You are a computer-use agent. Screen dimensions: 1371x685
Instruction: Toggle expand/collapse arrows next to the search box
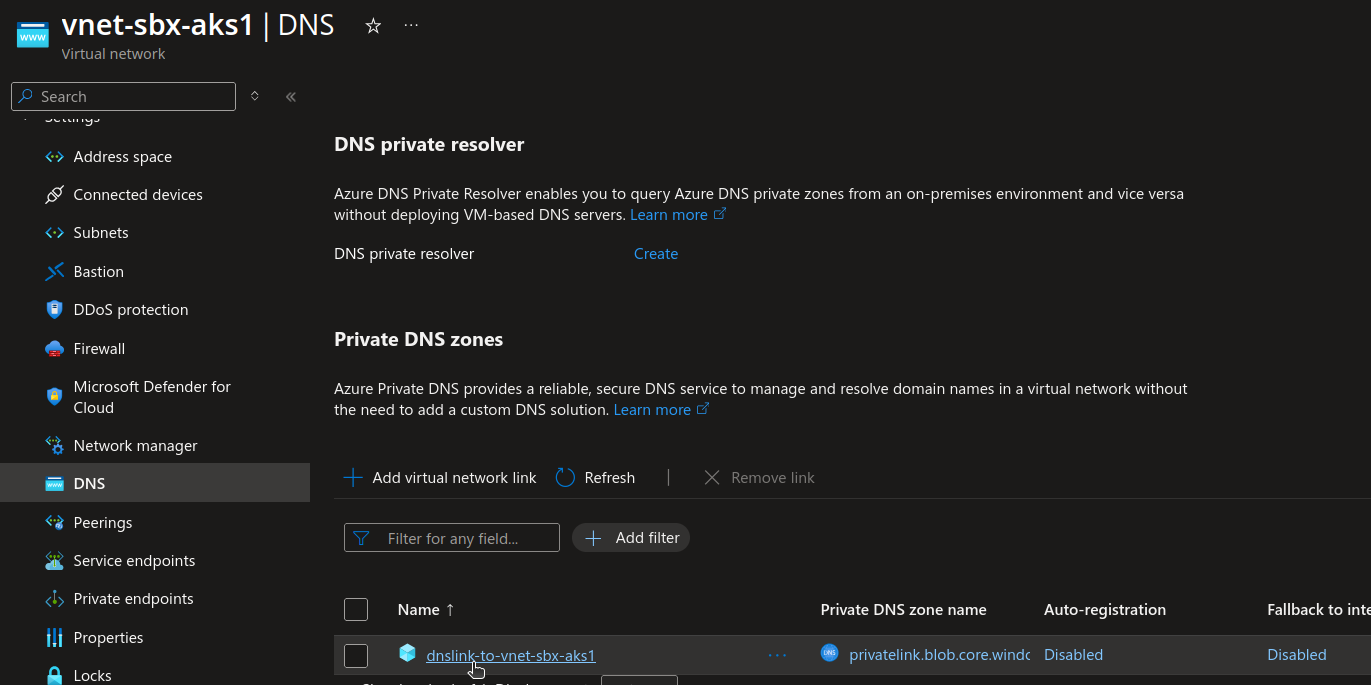(x=255, y=96)
